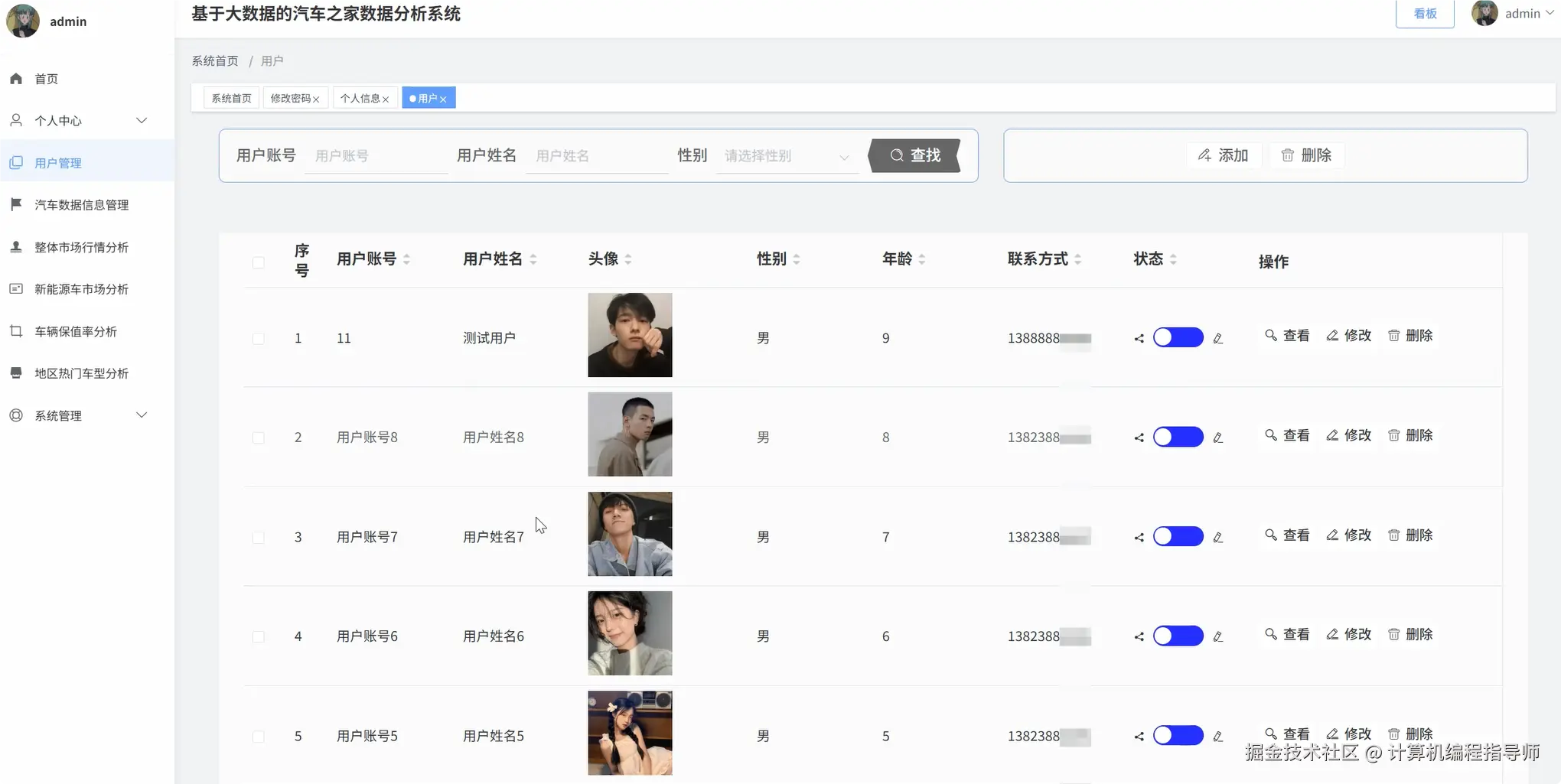Open 汽车数据信息管理 in the sidebar
The image size is (1561, 784).
[87, 204]
